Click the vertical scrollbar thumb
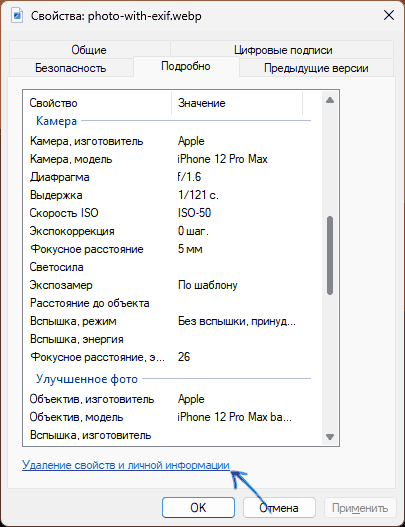The image size is (405, 527). coord(330,255)
